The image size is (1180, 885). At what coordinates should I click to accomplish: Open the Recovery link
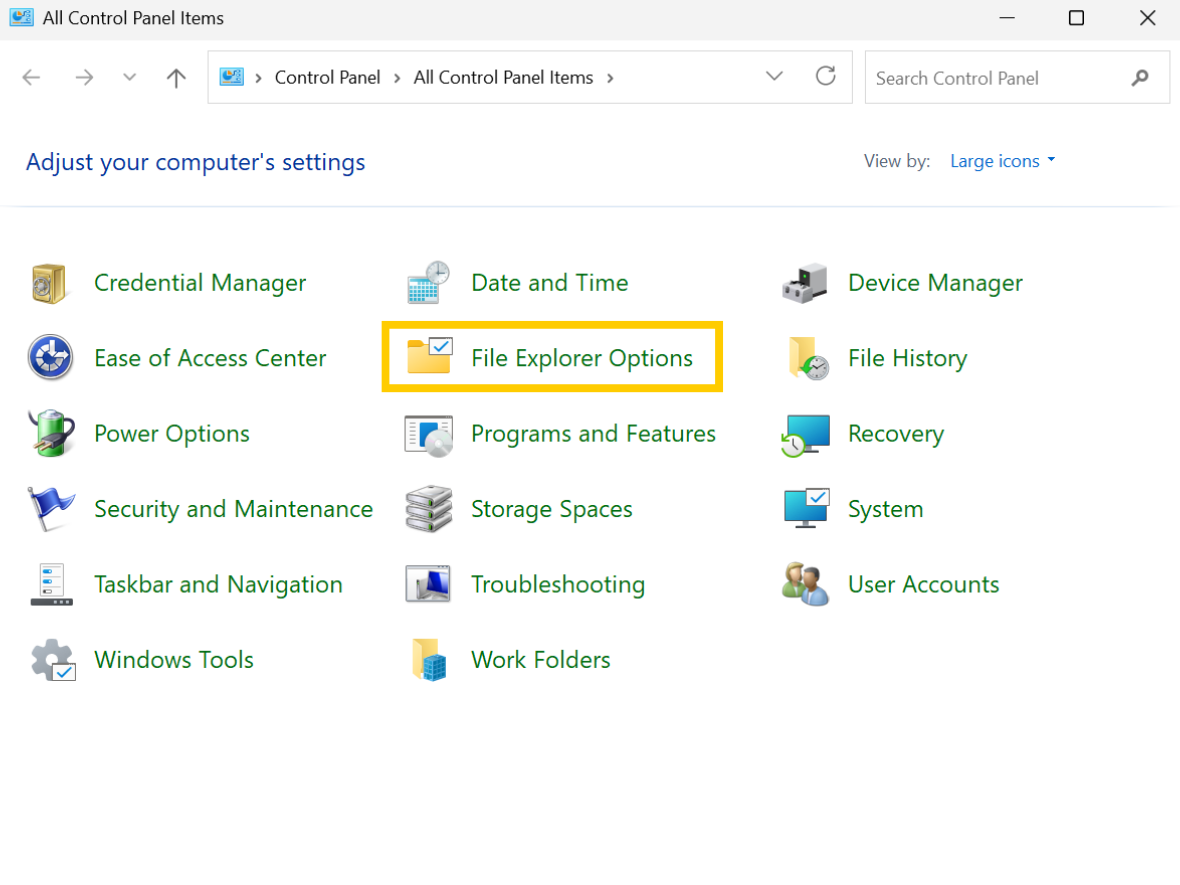tap(896, 433)
